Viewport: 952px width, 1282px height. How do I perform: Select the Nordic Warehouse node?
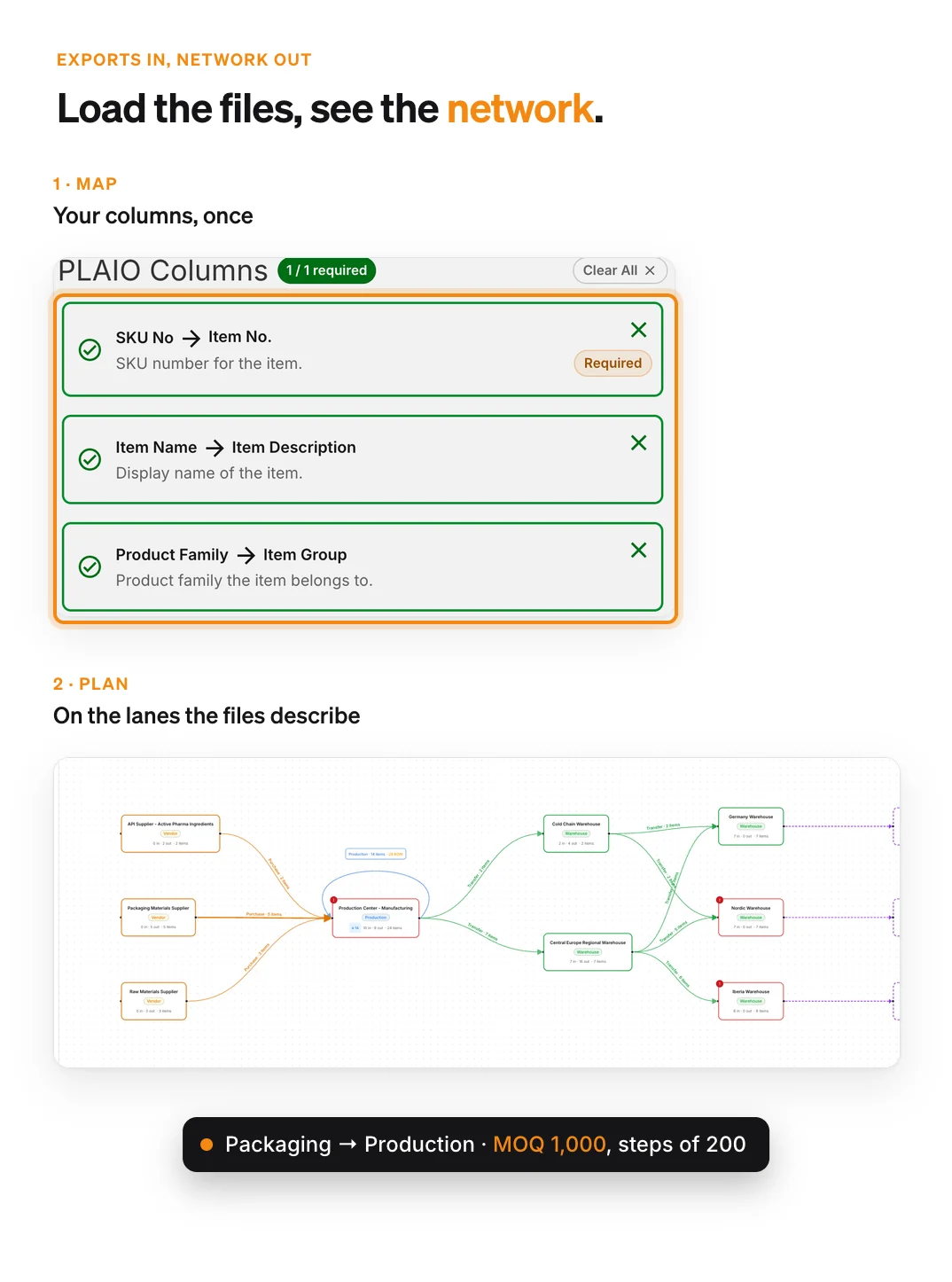(x=751, y=918)
